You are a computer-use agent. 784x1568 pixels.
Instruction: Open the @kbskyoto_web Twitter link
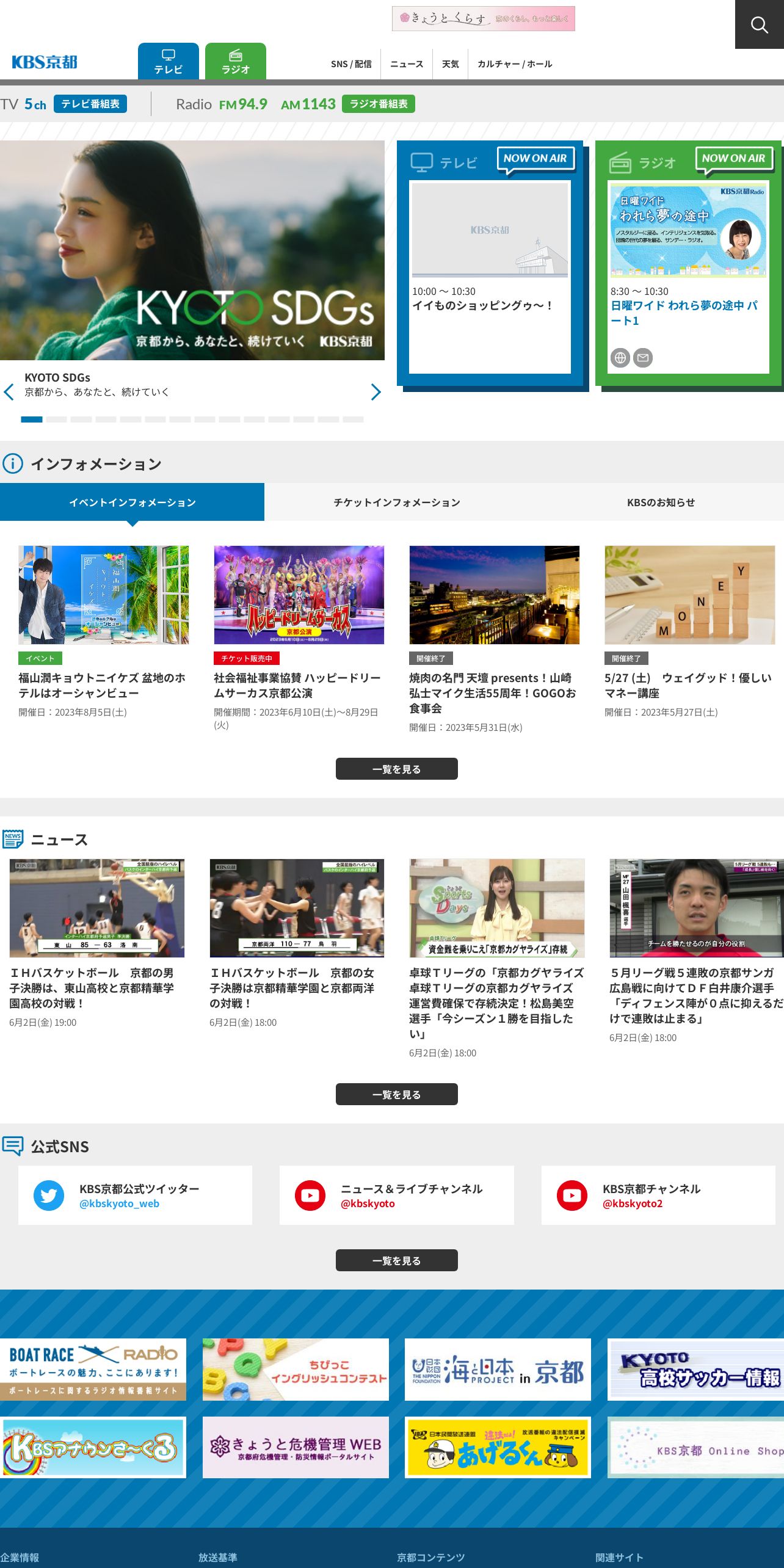119,1203
